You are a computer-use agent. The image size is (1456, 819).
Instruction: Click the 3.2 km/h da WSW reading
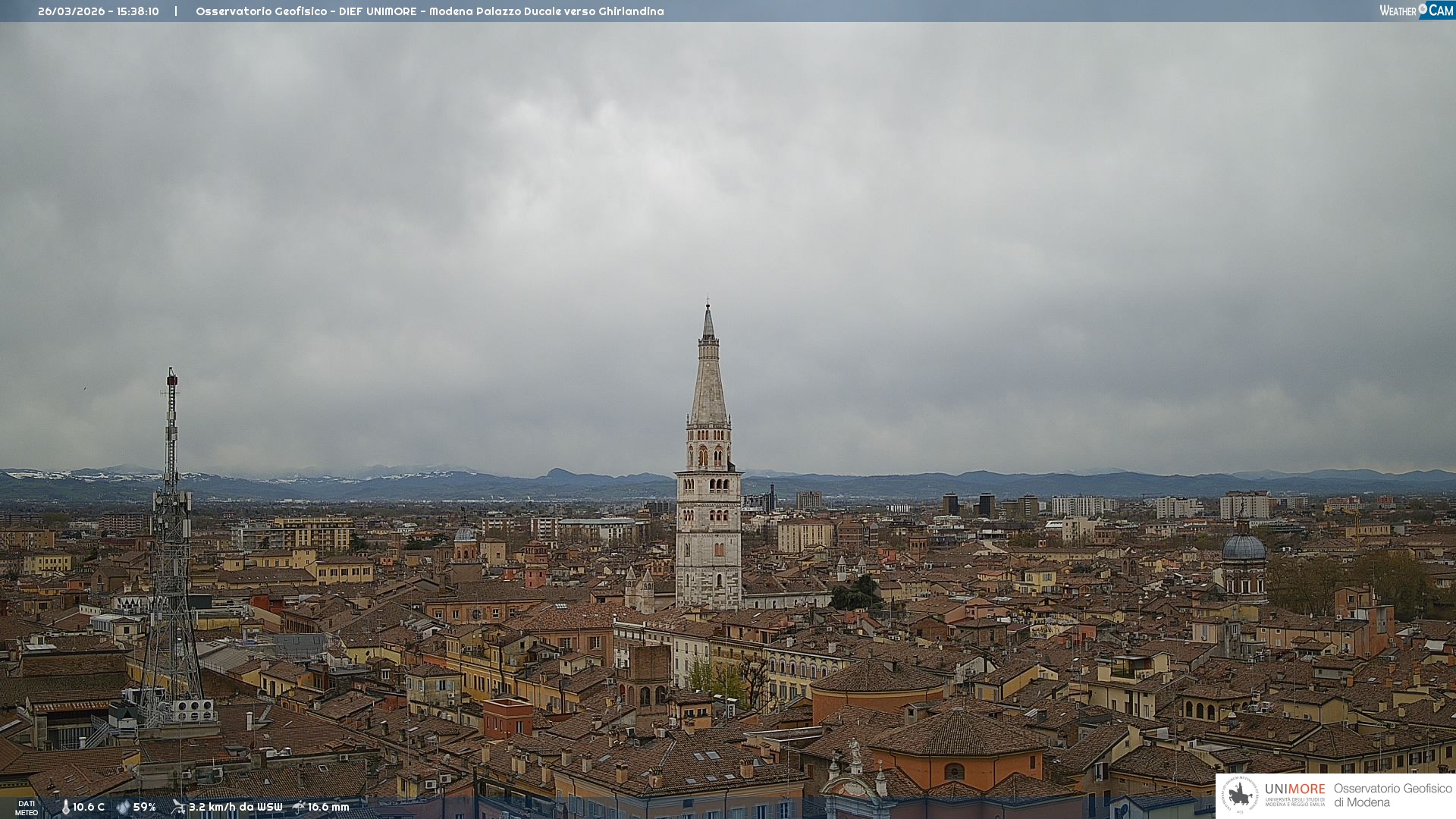pyautogui.click(x=235, y=807)
